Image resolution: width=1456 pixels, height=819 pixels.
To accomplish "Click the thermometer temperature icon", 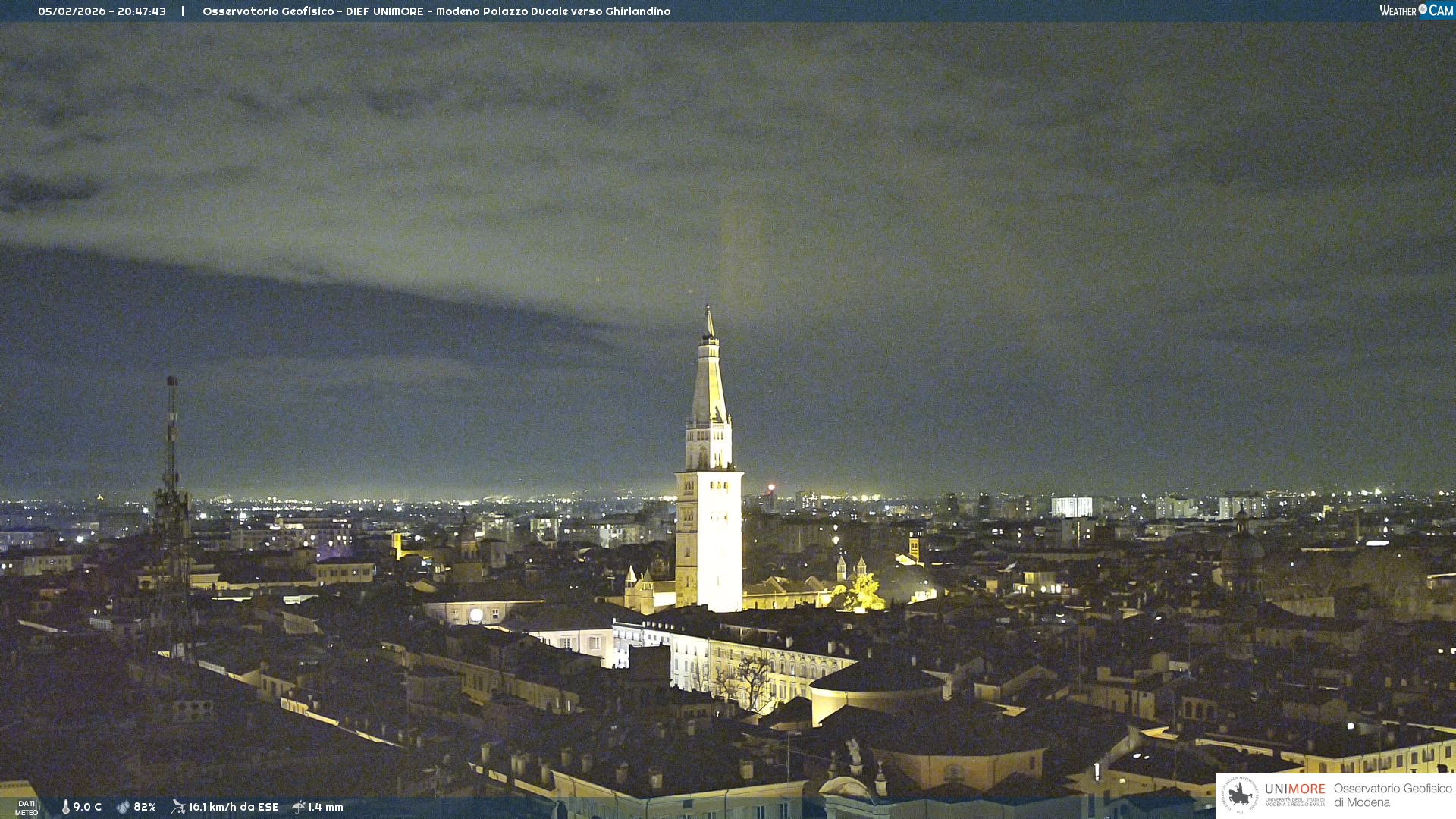I will pyautogui.click(x=65, y=807).
